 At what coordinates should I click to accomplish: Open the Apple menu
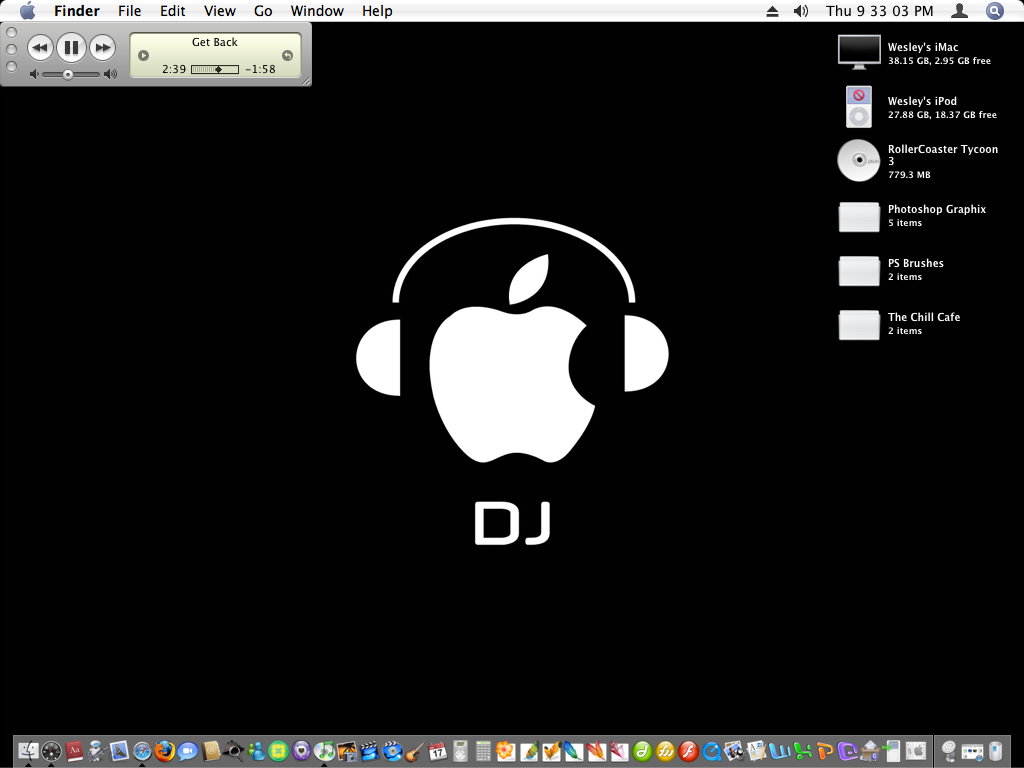[x=27, y=11]
